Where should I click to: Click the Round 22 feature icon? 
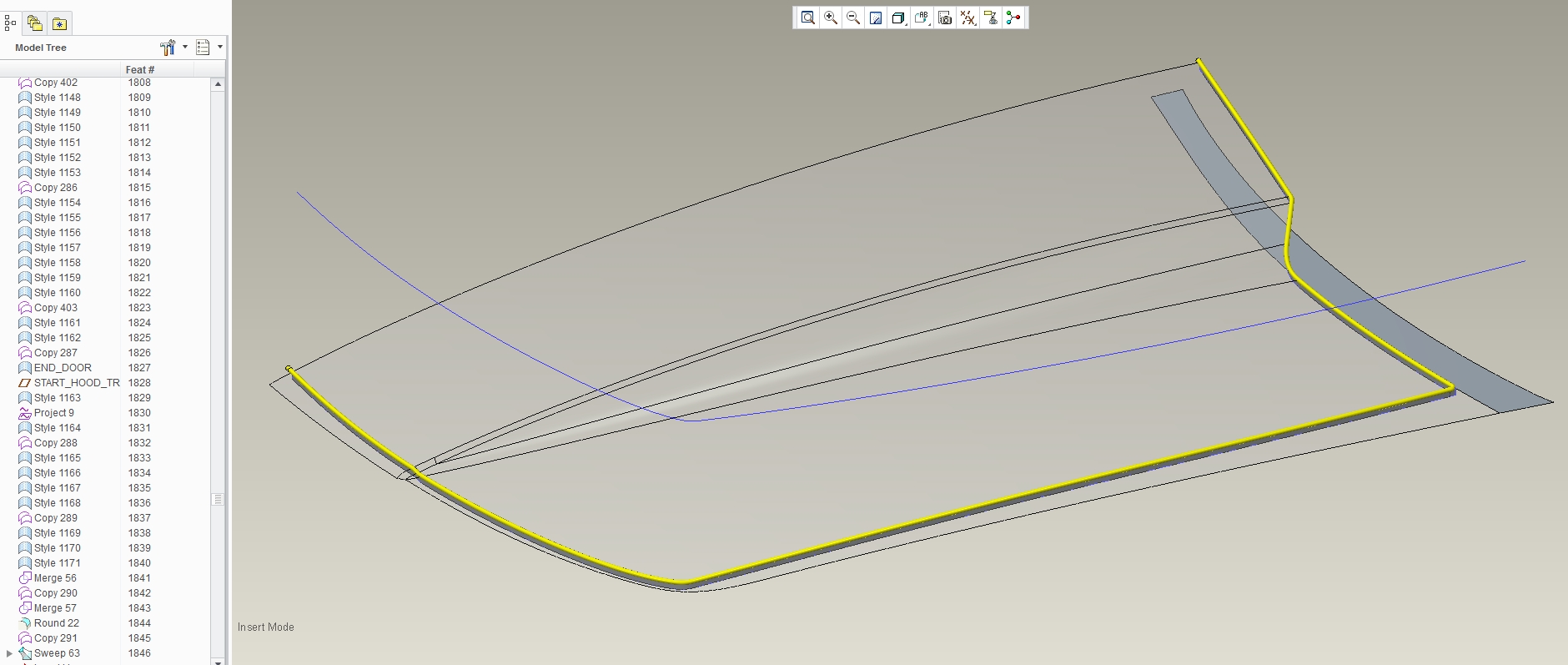tap(25, 623)
